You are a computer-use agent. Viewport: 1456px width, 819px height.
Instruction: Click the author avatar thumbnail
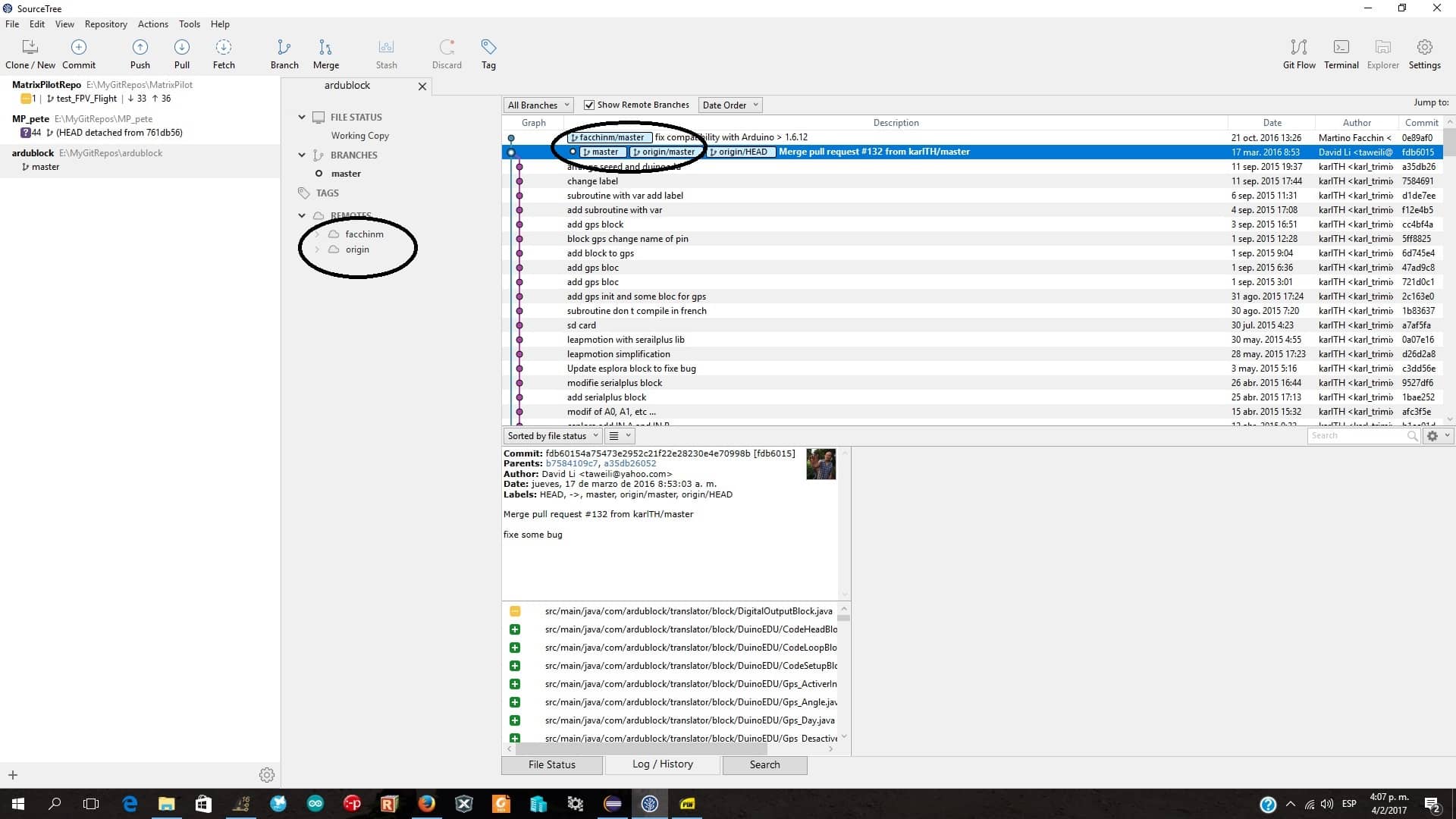pyautogui.click(x=821, y=464)
